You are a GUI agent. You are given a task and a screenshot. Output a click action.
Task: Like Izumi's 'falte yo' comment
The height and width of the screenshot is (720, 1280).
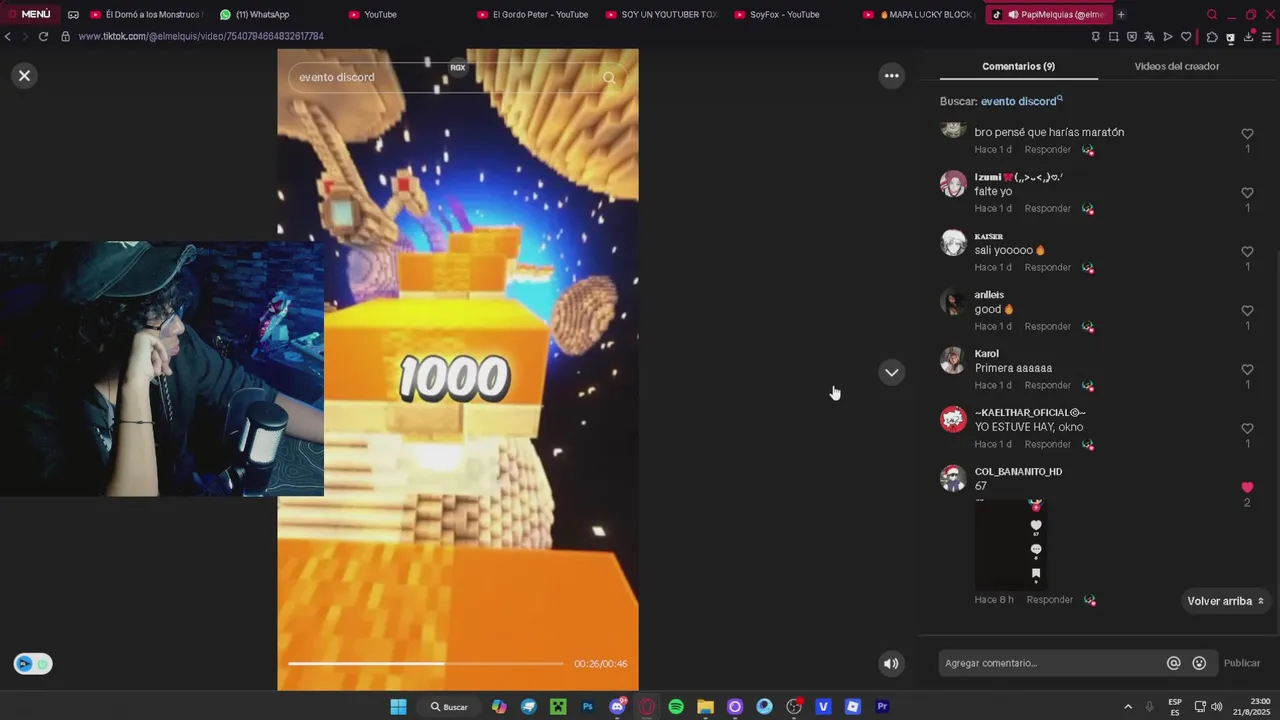tap(1247, 193)
